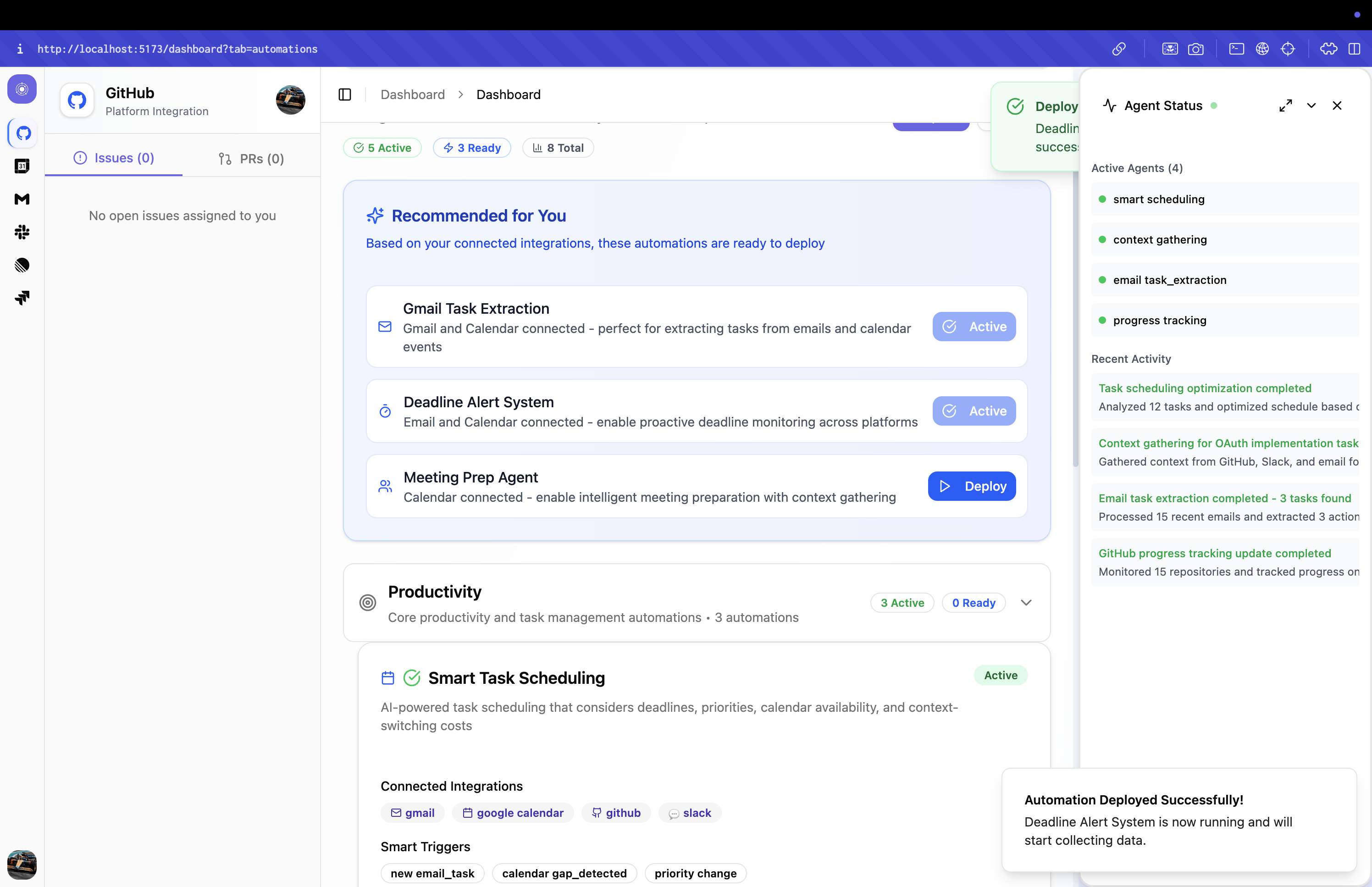Toggle the sidebar panel icon next to the breadcrumb
1372x887 pixels.
click(344, 94)
